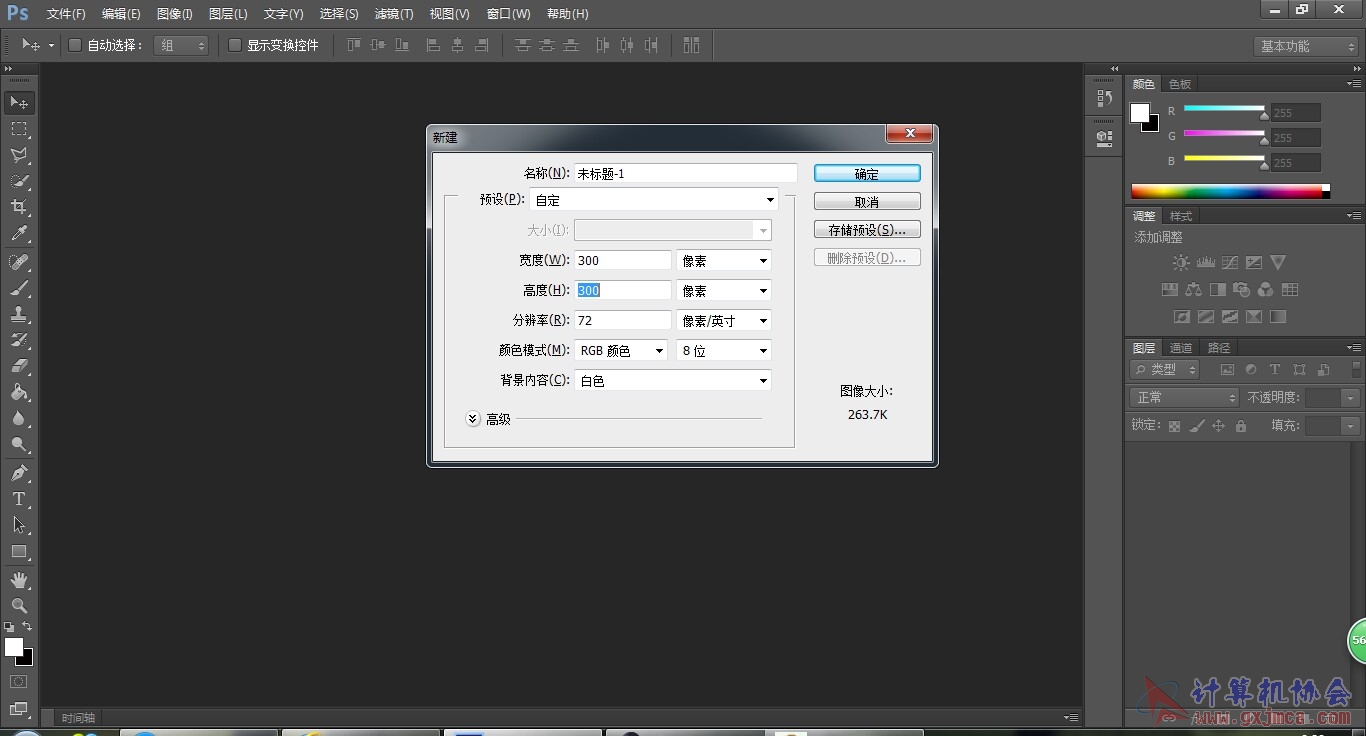The image size is (1366, 736).
Task: Select the Rectangular Marquee tool
Action: pyautogui.click(x=19, y=129)
